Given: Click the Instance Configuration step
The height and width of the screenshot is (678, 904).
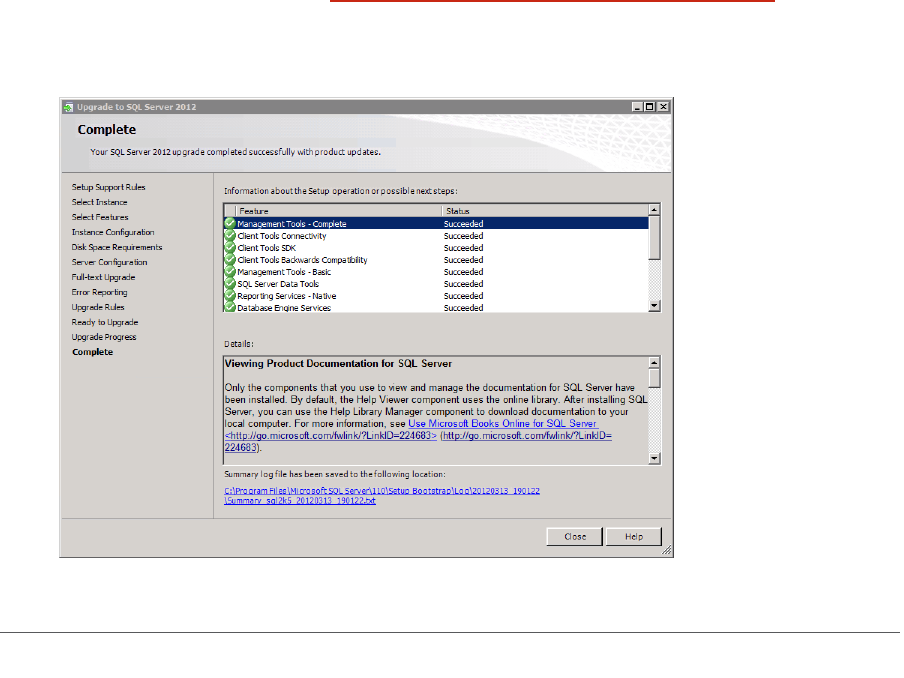Looking at the screenshot, I should click(113, 232).
